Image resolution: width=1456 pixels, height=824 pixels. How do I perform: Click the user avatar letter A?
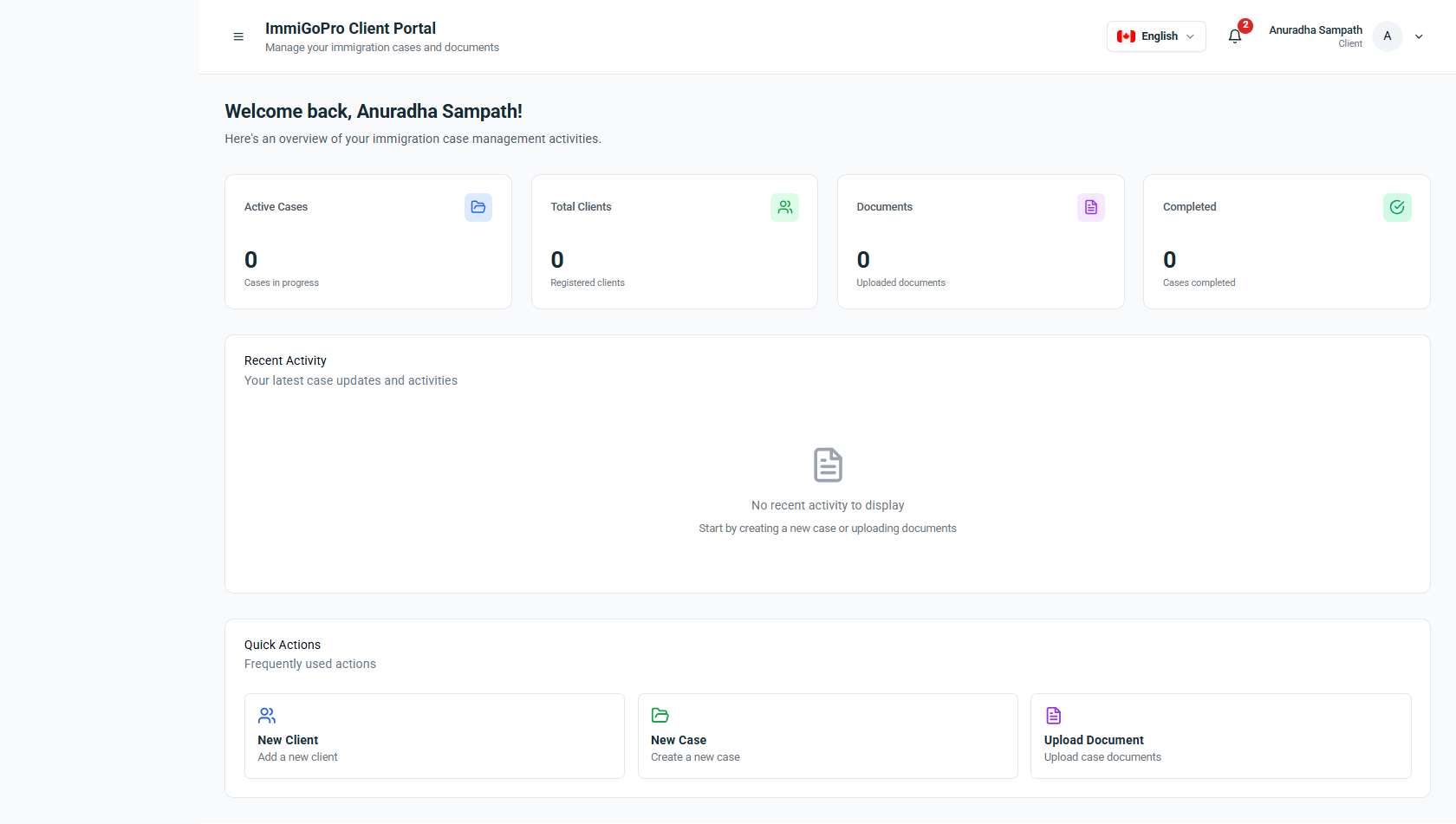click(1387, 36)
